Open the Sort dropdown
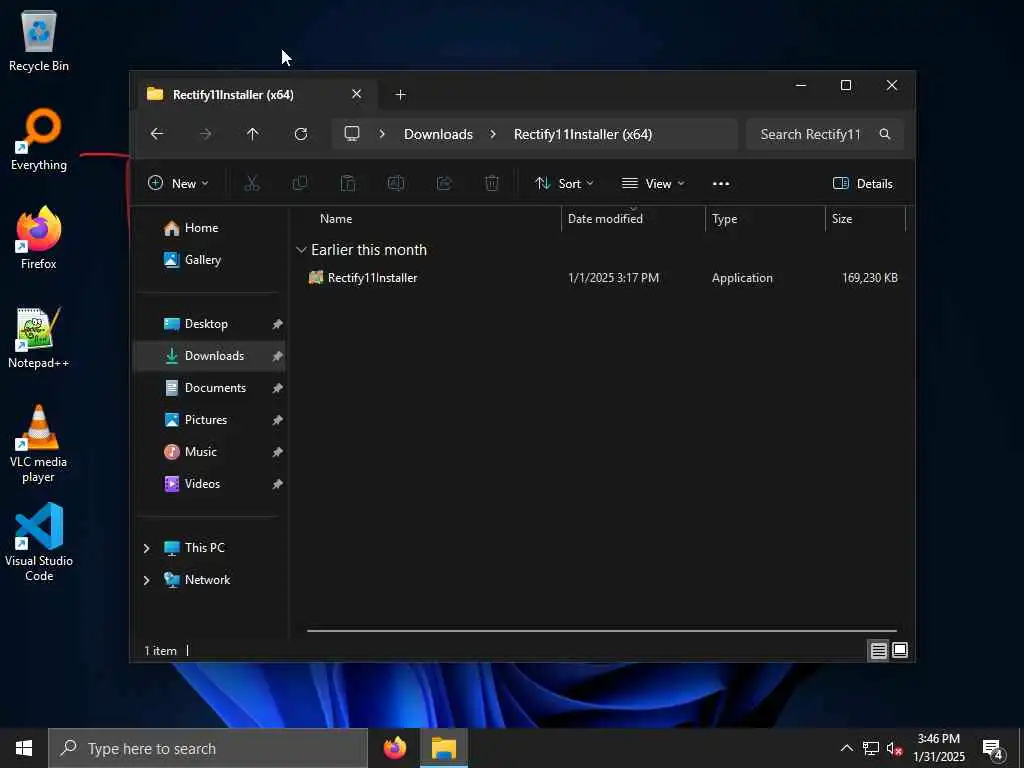Screen dimensions: 1024x768 (x=564, y=184)
